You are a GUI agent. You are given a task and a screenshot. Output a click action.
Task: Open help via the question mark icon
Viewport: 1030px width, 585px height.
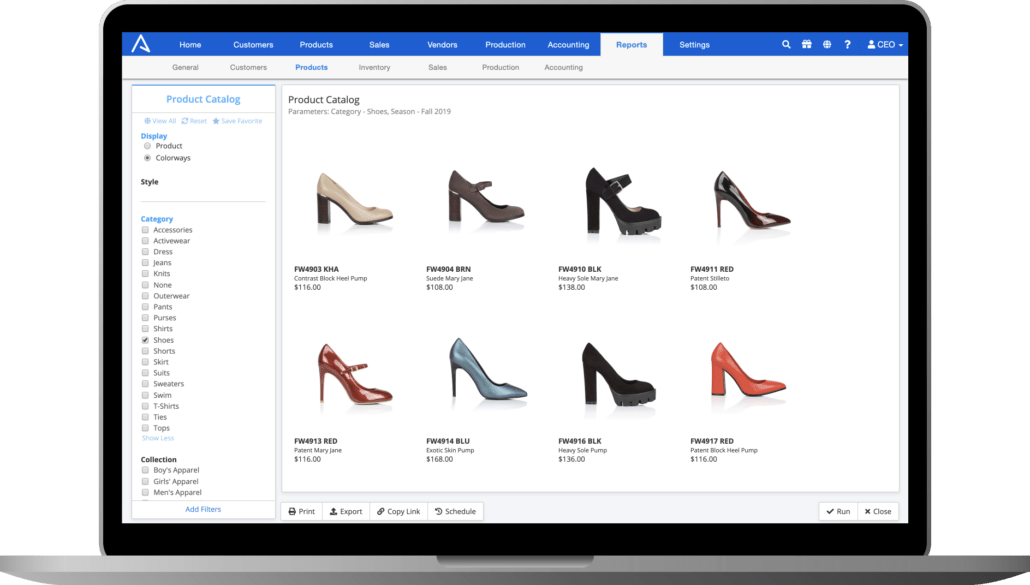(x=846, y=44)
